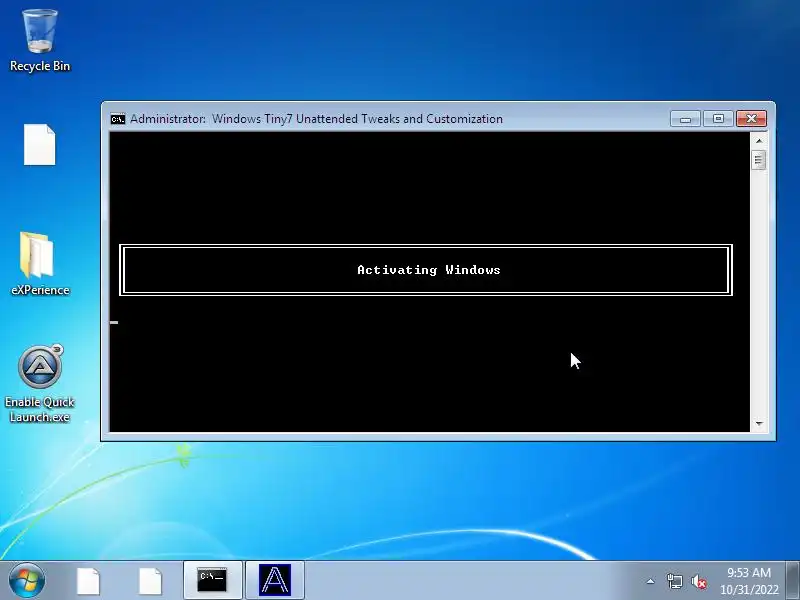The height and width of the screenshot is (600, 800).
Task: Open the Recycle Bin desktop icon
Action: pyautogui.click(x=40, y=41)
